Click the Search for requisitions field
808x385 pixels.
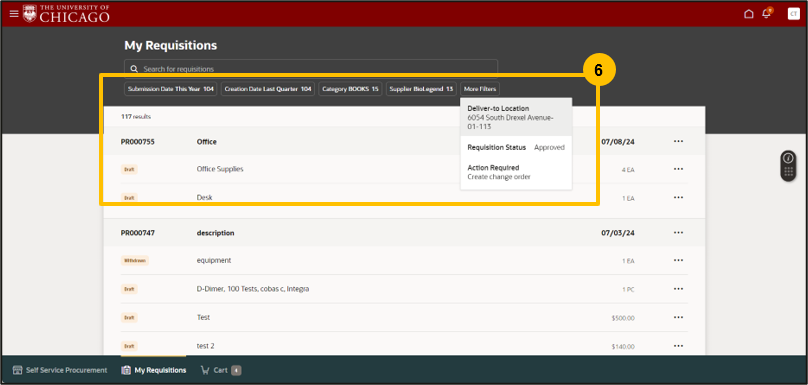tap(311, 69)
